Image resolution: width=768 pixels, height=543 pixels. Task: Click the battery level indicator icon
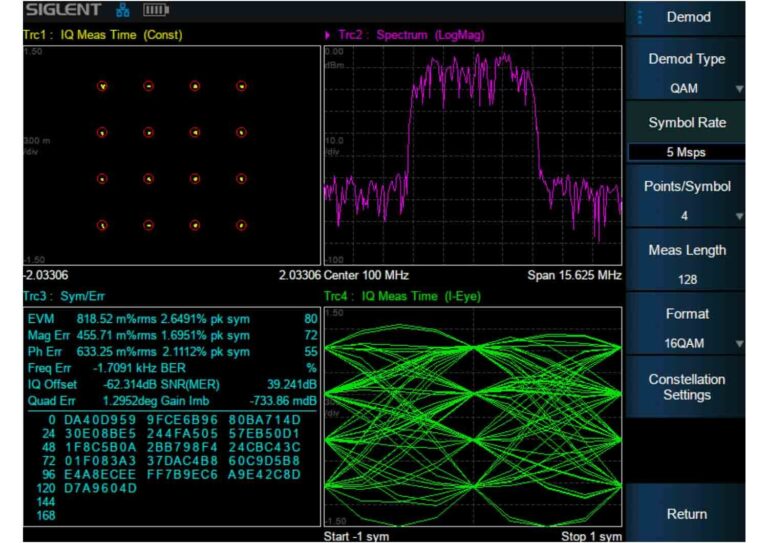[156, 10]
